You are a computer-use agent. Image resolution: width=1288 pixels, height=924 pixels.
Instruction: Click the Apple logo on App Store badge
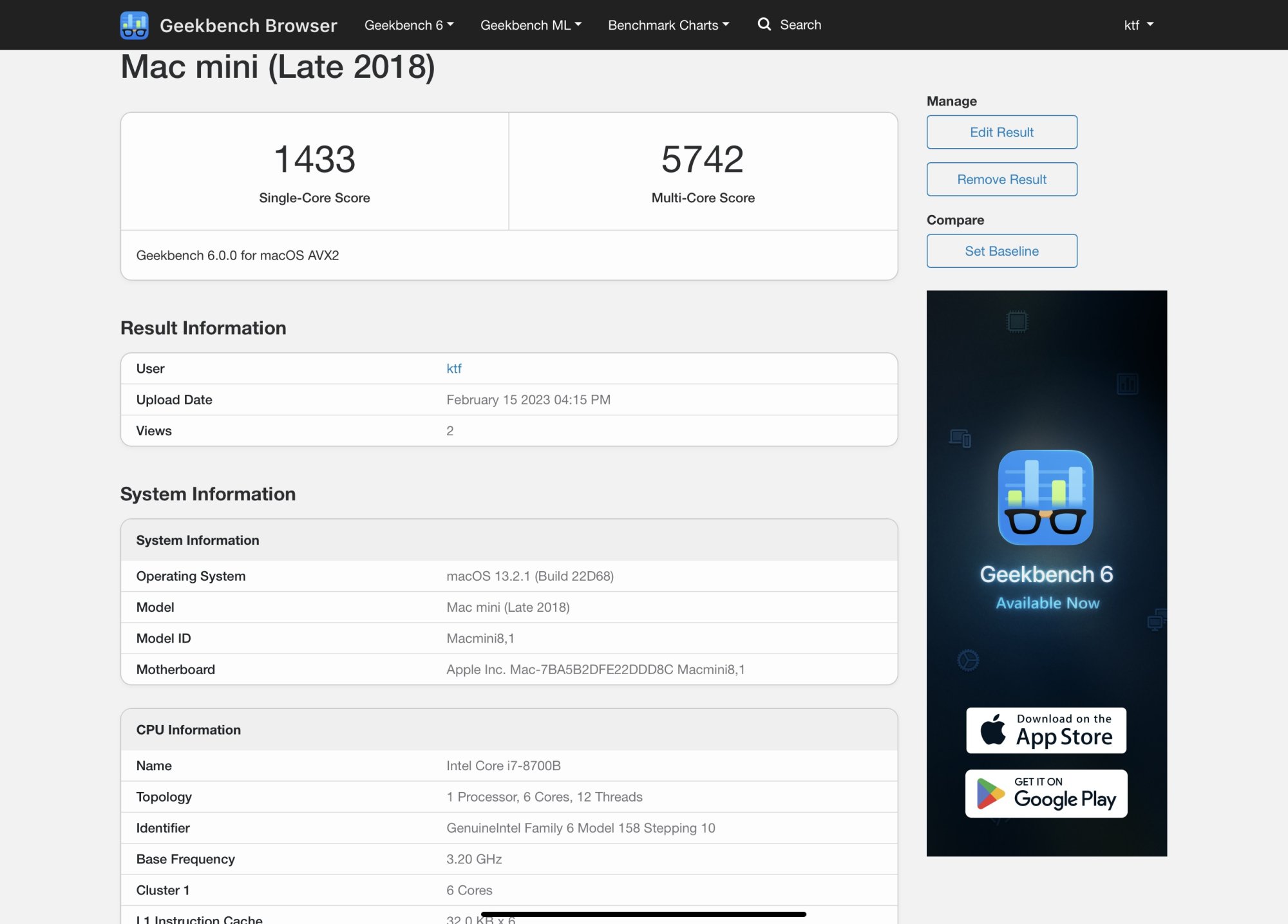992,730
